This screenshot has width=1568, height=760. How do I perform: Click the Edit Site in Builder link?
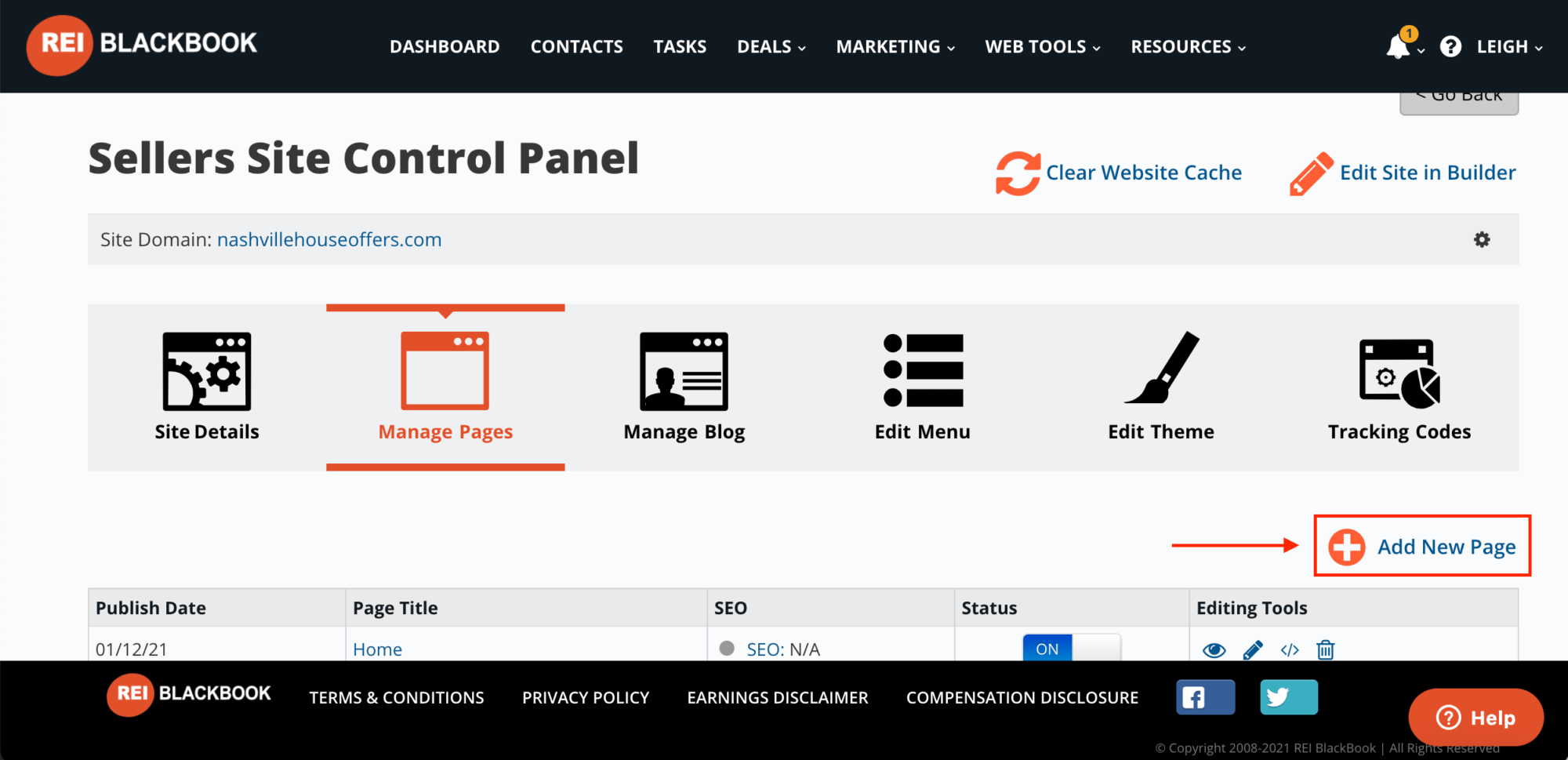(x=1428, y=173)
